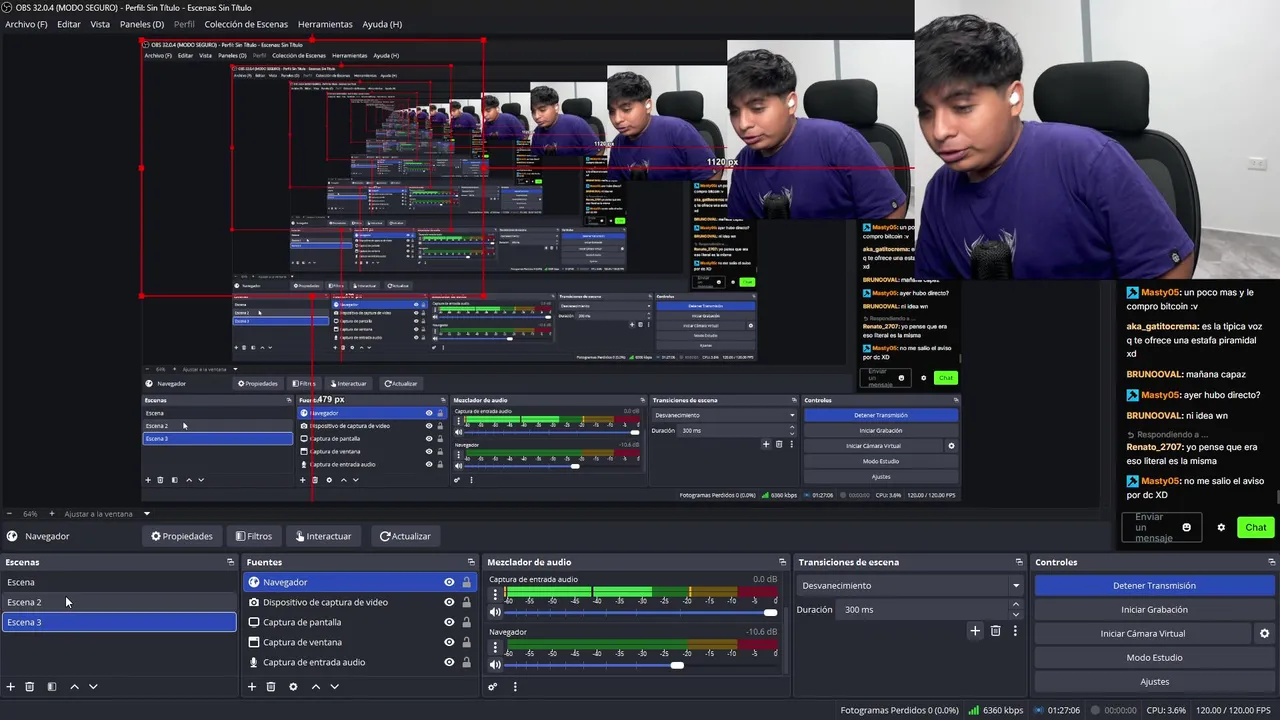Click Detener Transmisión button
Screen dimensions: 1280x720
tap(1154, 586)
